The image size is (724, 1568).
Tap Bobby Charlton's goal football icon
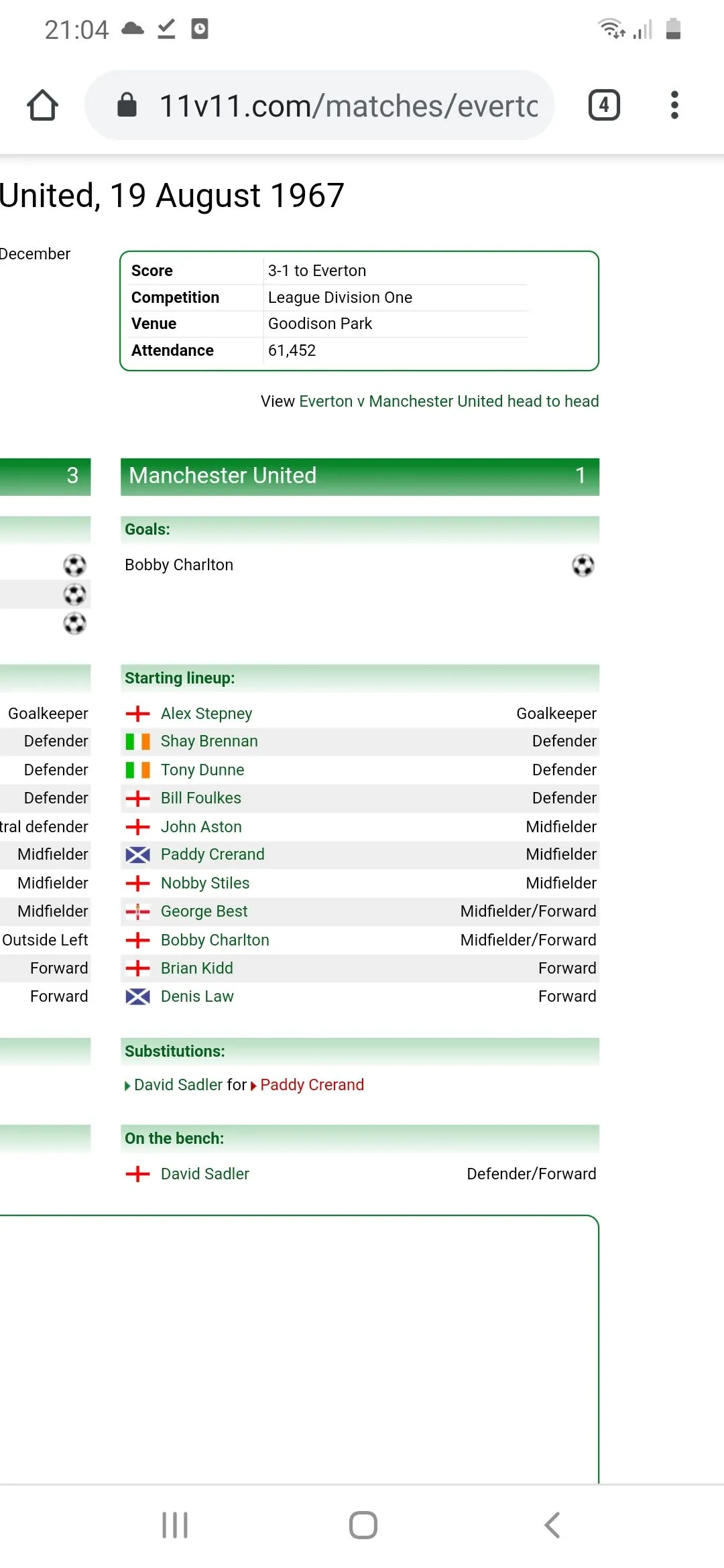click(x=583, y=566)
